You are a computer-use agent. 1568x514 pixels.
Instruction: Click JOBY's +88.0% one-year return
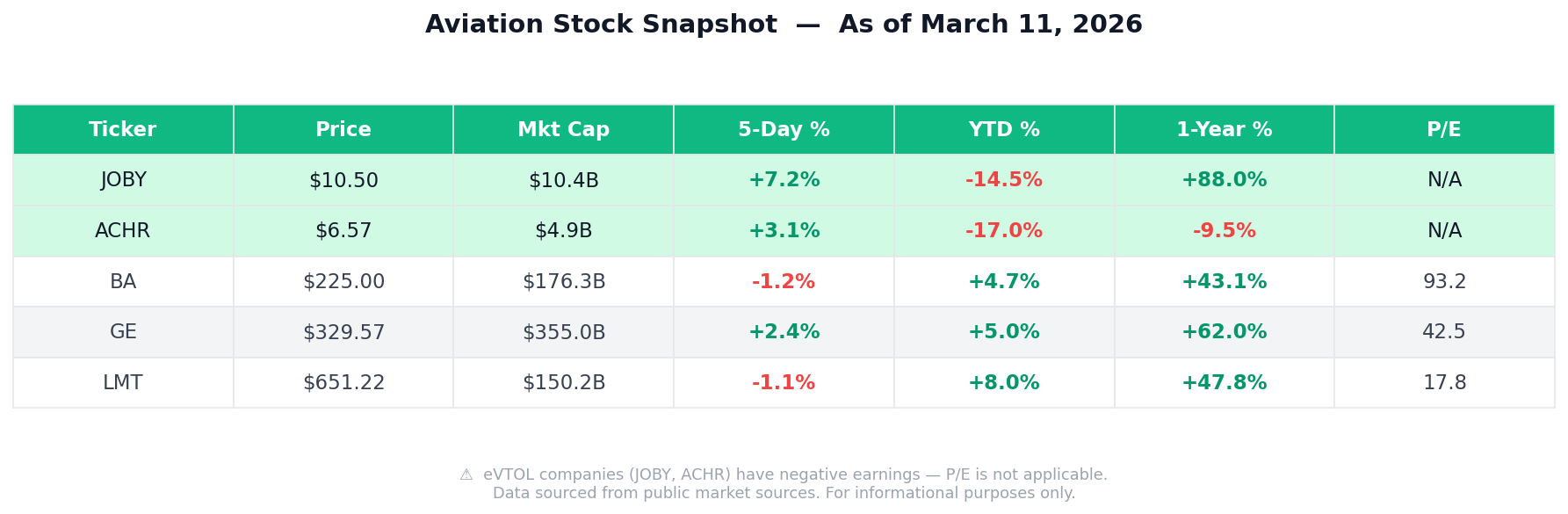coord(1224,180)
